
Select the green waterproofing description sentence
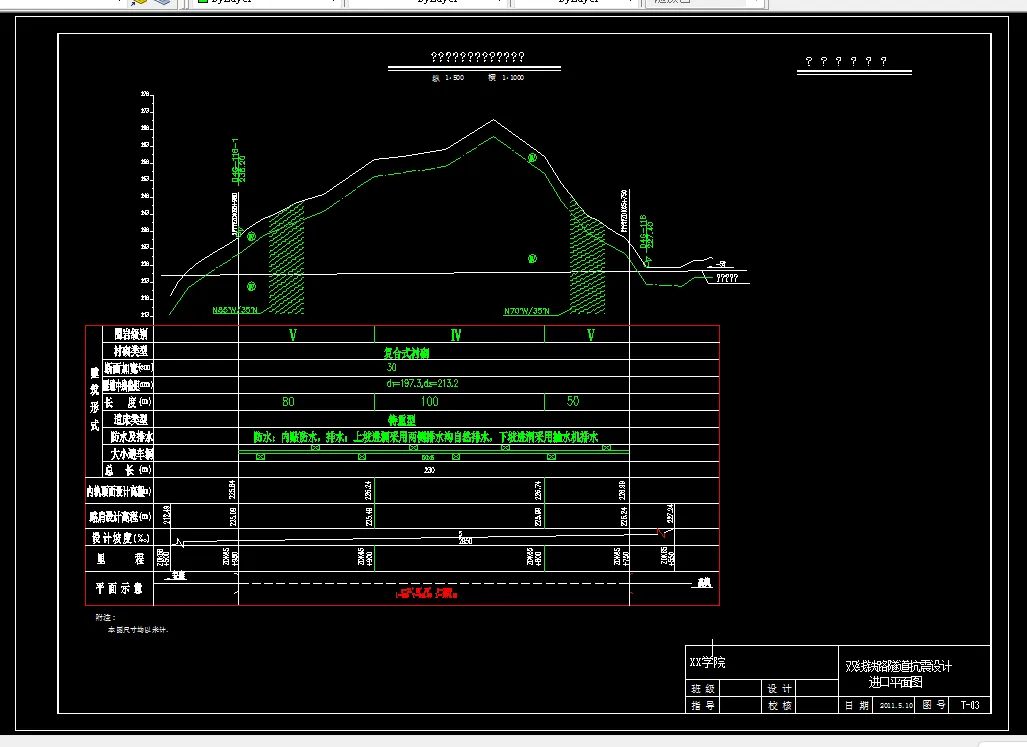426,437
